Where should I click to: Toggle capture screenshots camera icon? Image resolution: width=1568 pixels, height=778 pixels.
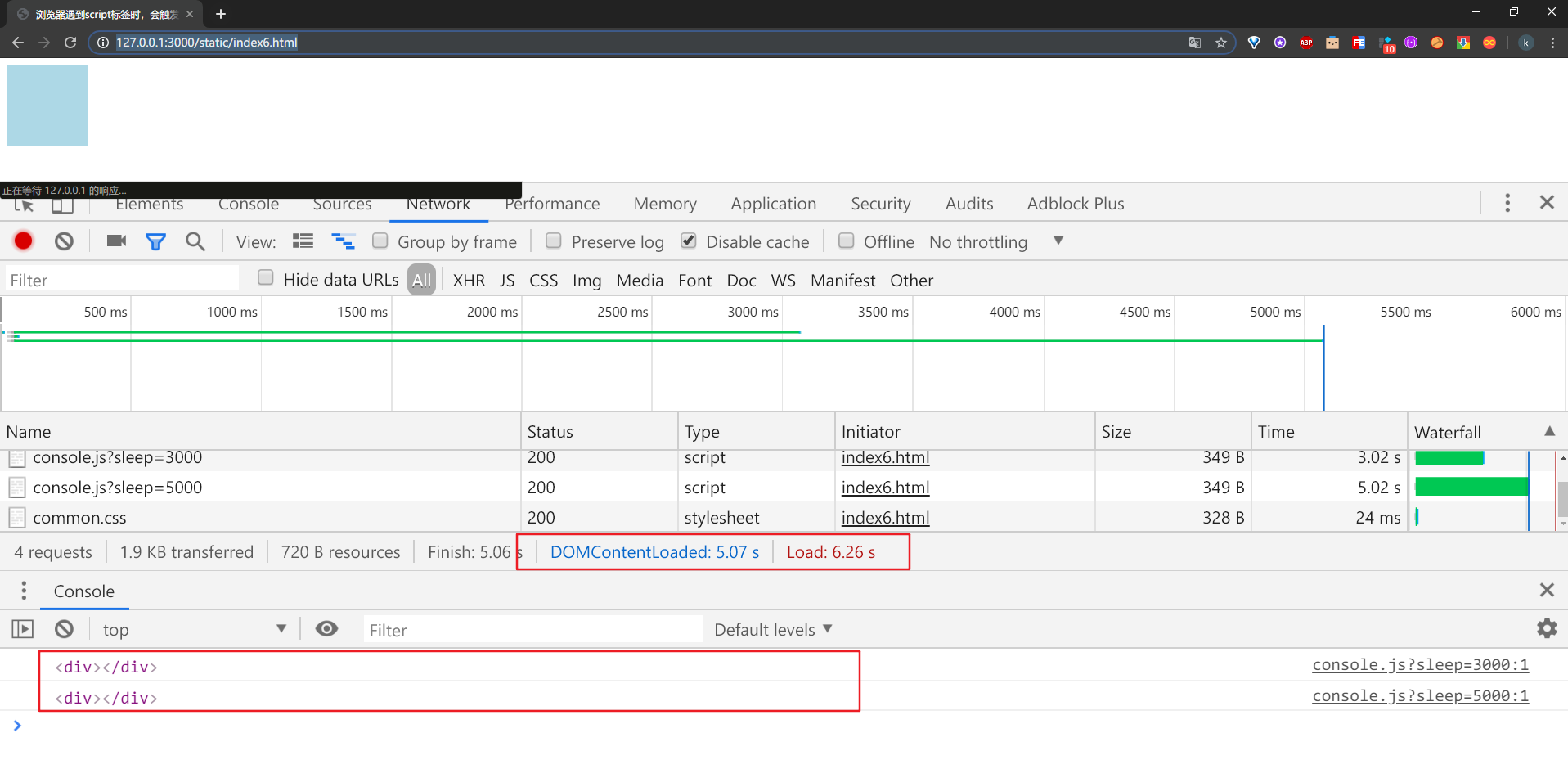click(116, 241)
